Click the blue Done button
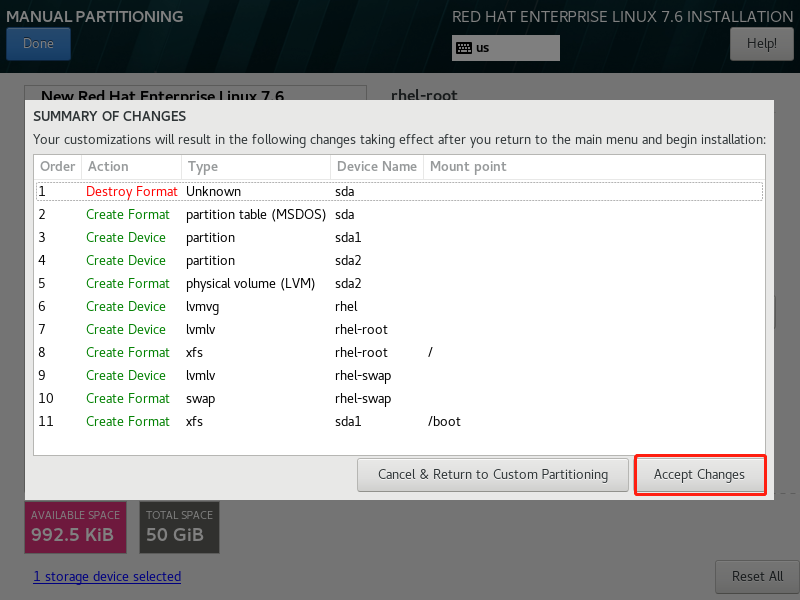The height and width of the screenshot is (600, 800). (x=38, y=44)
